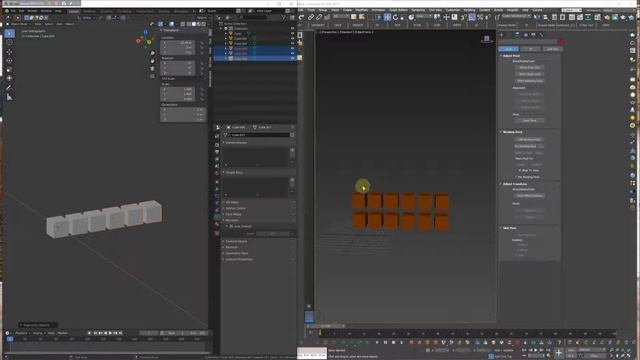Viewport: 640px width, 360px height.
Task: Hide the Collection in the Blender outliner
Action: tap(293, 29)
